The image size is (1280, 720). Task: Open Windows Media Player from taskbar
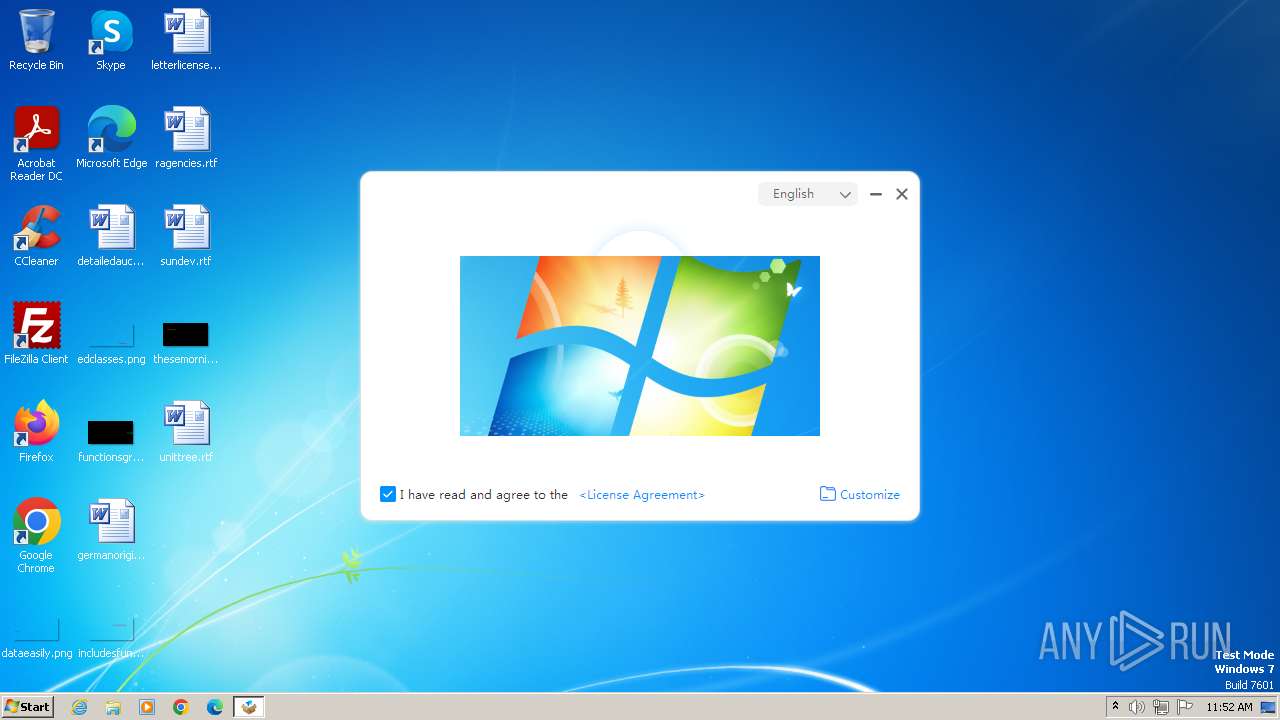coord(147,707)
